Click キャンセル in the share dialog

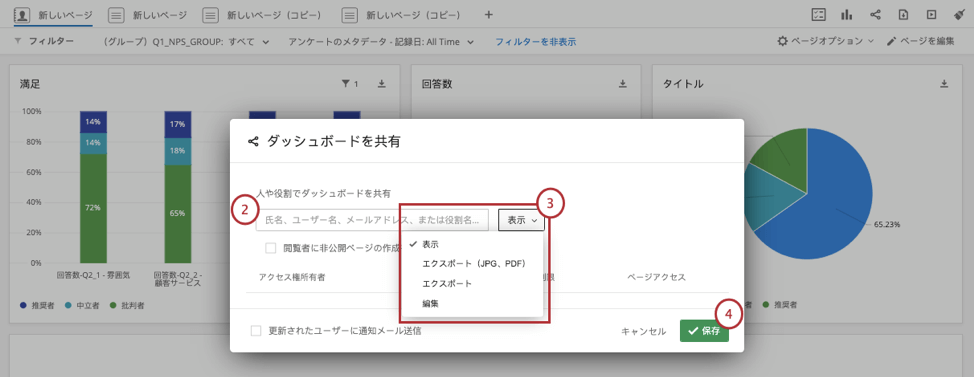(644, 332)
